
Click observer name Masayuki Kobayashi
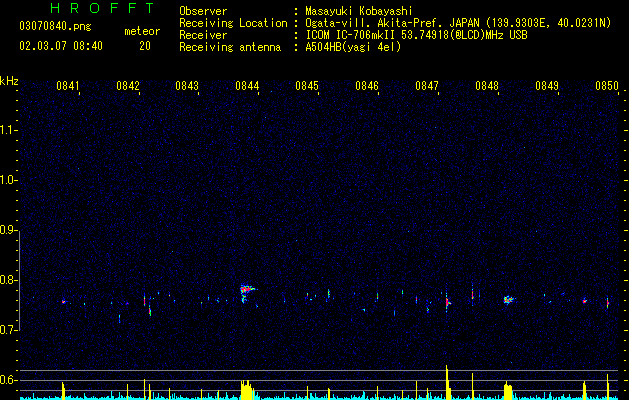pos(358,11)
